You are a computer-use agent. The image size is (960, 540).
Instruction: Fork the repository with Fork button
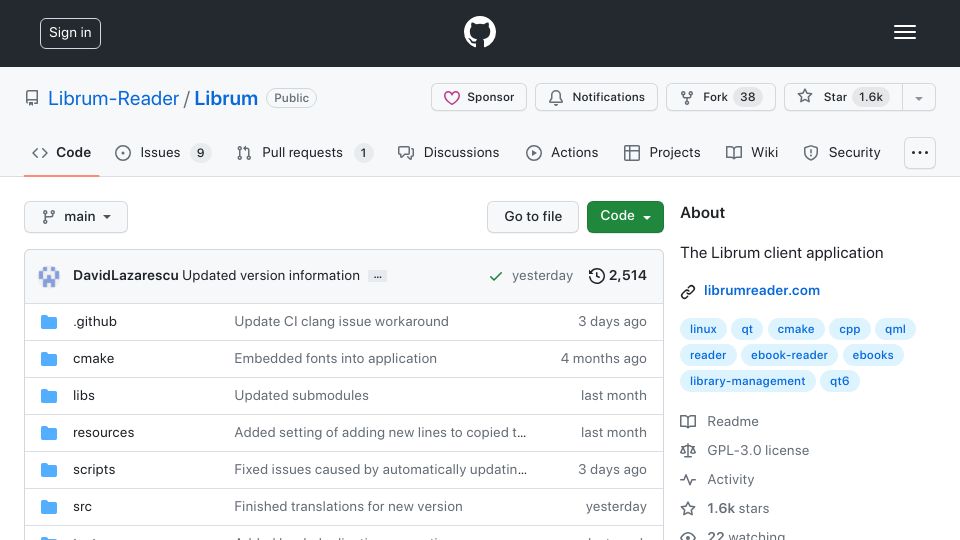[721, 97]
